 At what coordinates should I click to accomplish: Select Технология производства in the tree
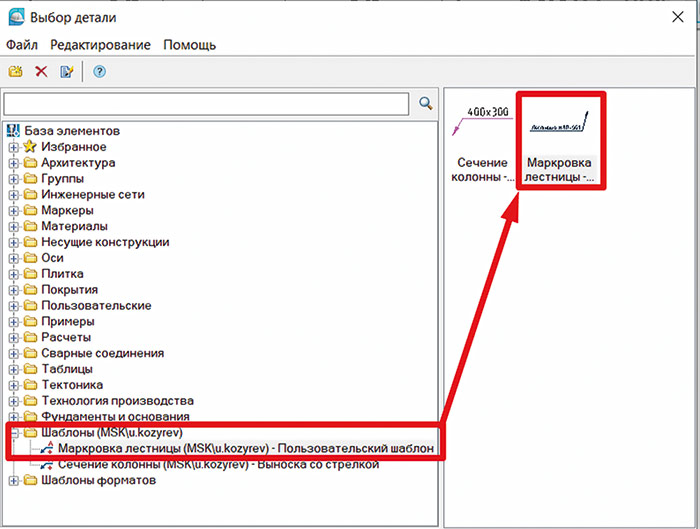(117, 400)
